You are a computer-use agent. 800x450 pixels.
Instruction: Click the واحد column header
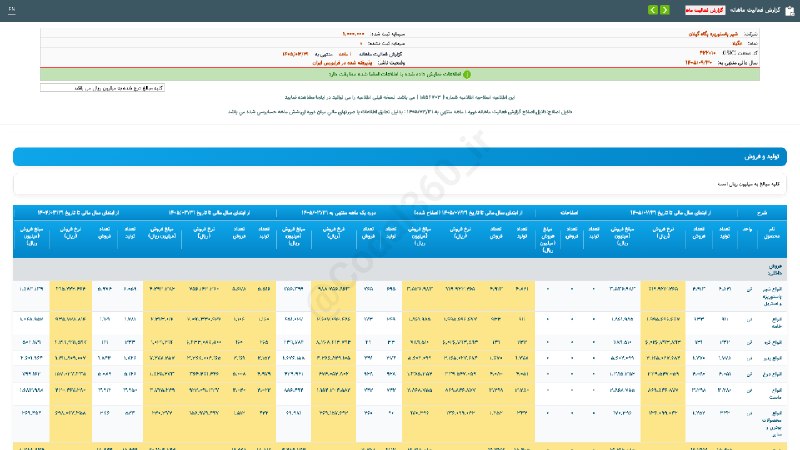click(747, 230)
